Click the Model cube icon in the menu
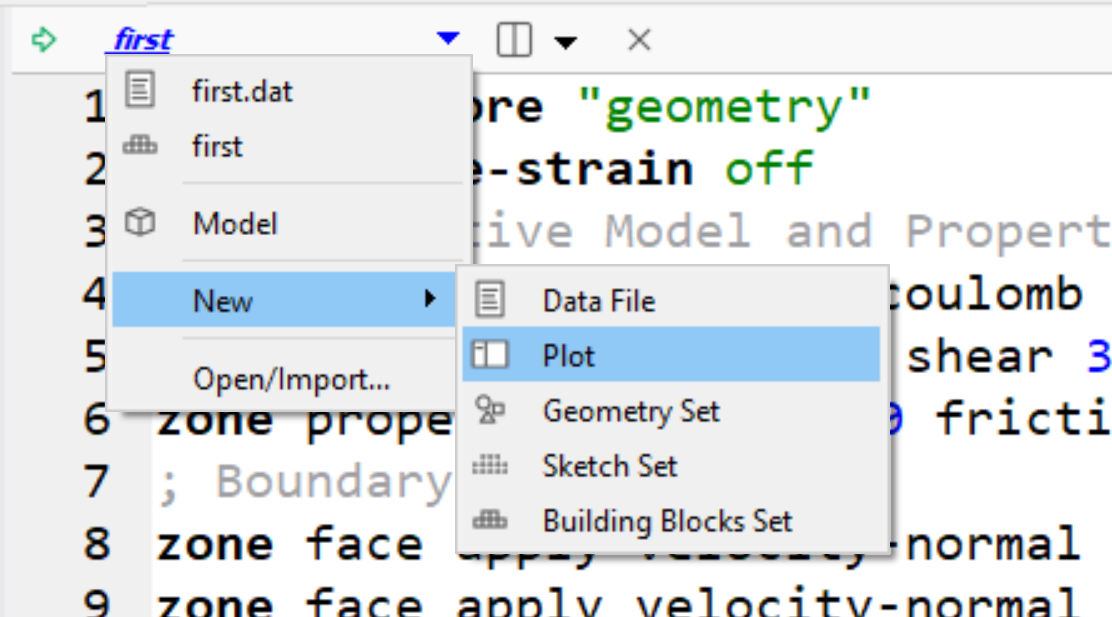Screen dimensions: 1112x617 140,224
